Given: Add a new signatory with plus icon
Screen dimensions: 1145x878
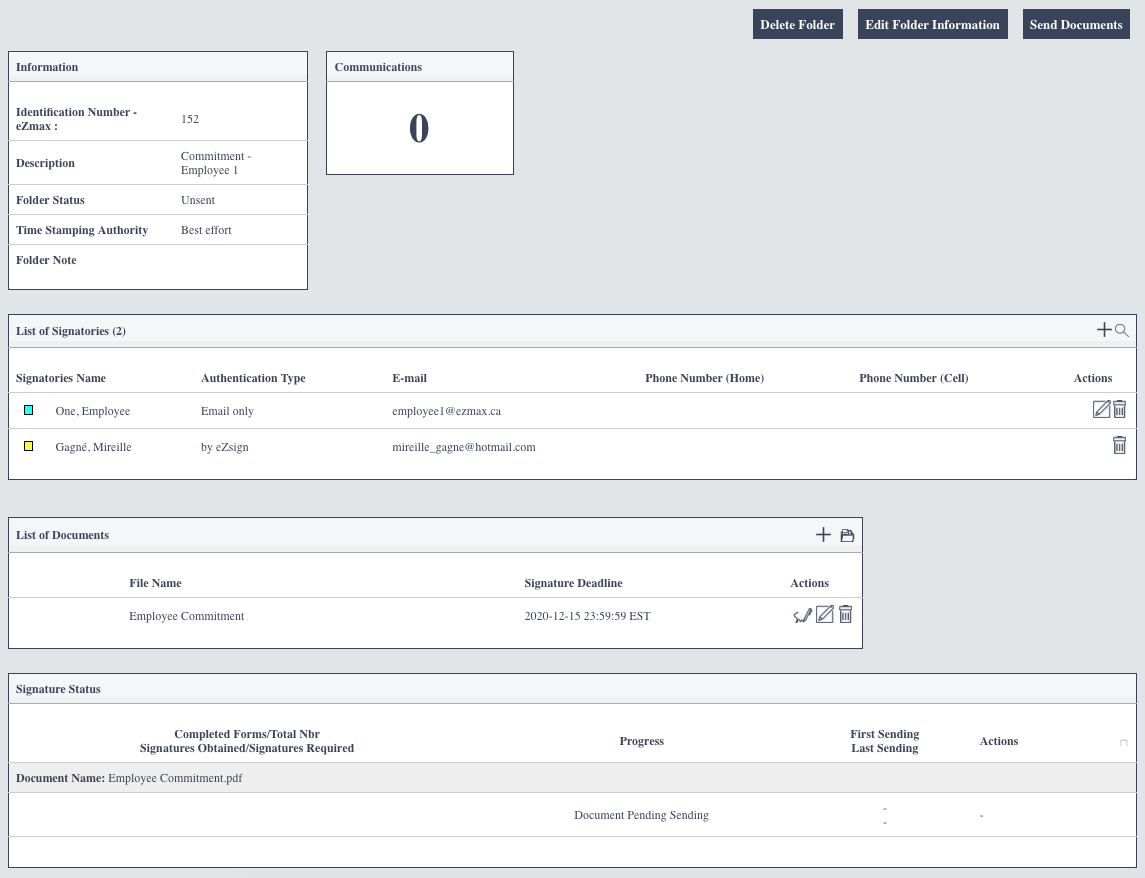Looking at the screenshot, I should tap(1103, 330).
